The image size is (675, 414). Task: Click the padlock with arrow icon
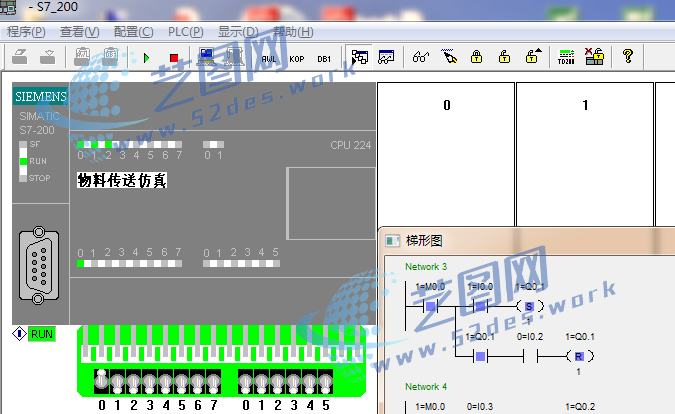(x=533, y=56)
